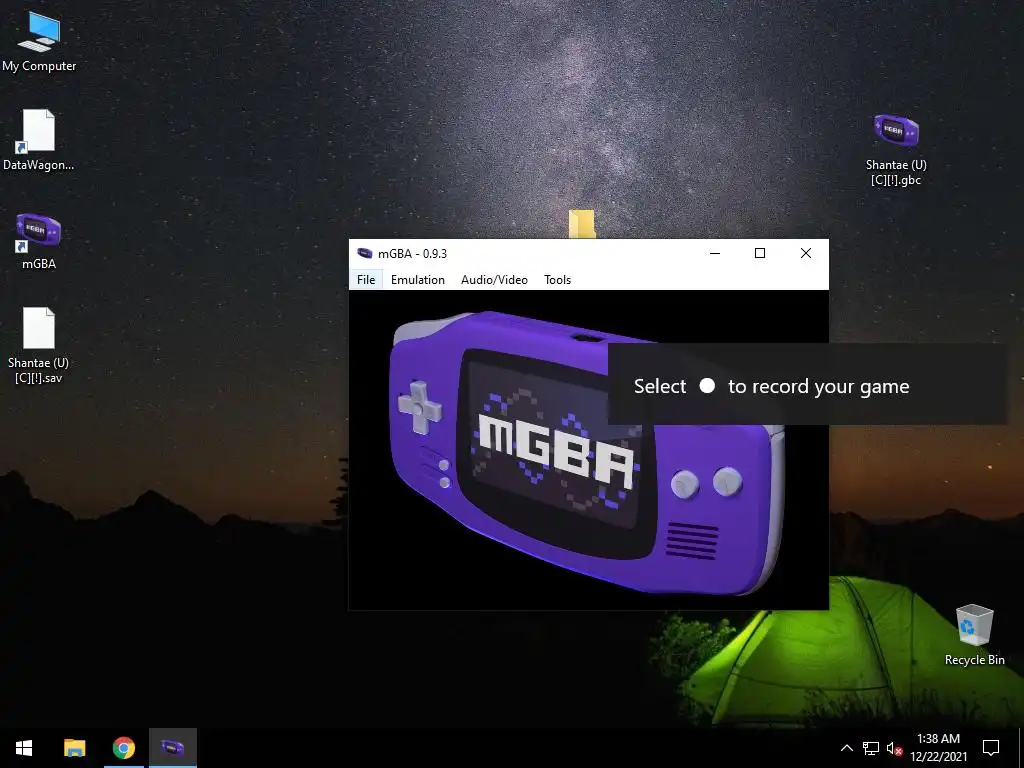Select the yellow folder icon behind mGBA window
1024x768 pixels.
[581, 223]
